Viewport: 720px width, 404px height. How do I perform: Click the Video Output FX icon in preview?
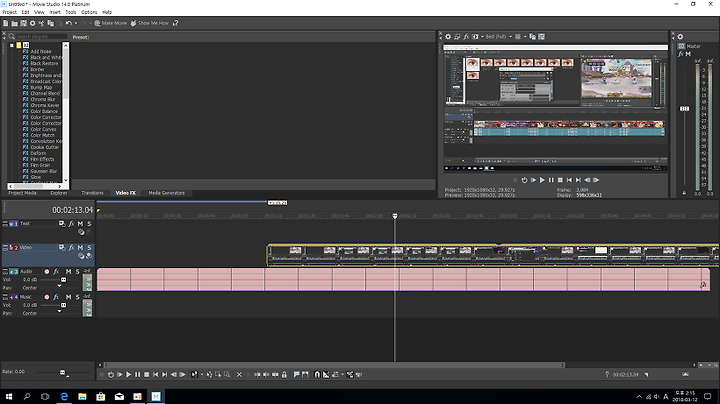pos(466,36)
